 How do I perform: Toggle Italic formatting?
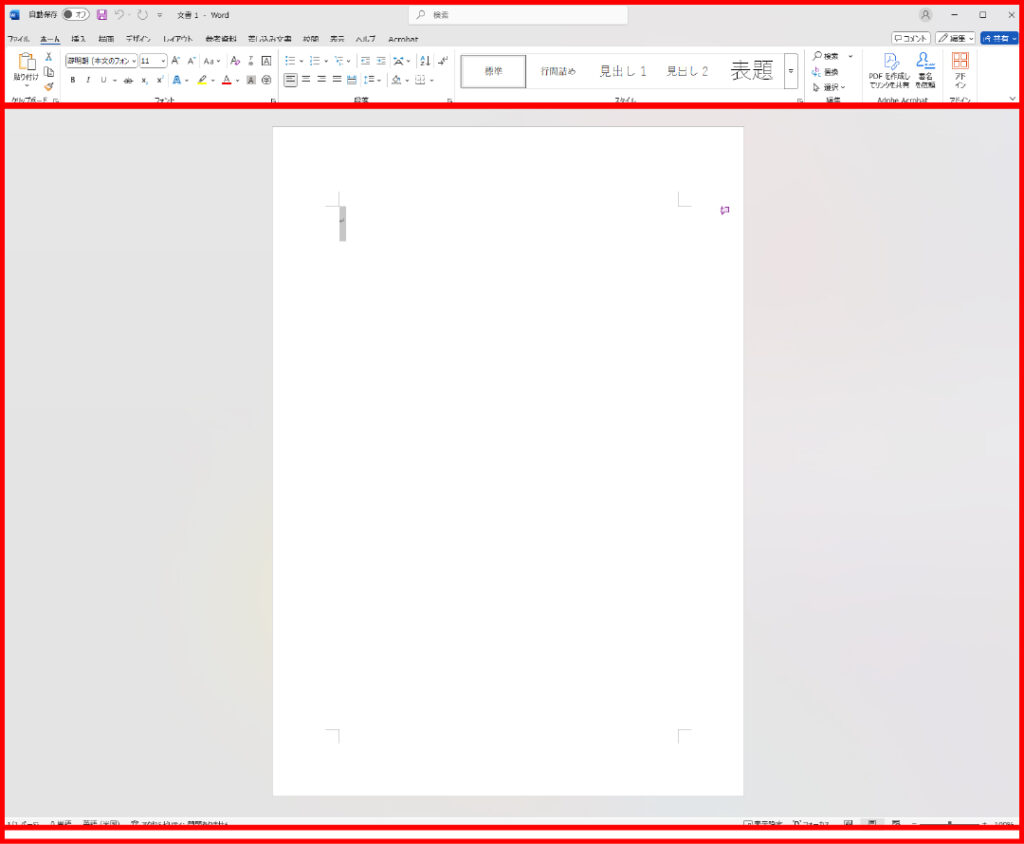88,80
